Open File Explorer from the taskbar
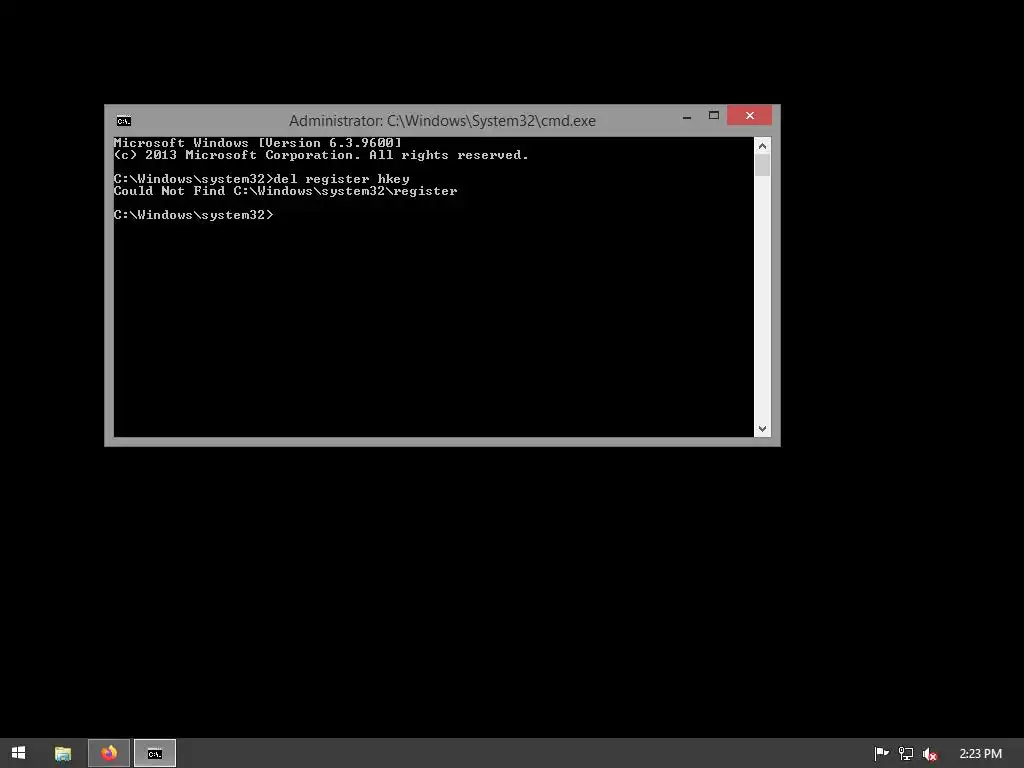 (63, 754)
